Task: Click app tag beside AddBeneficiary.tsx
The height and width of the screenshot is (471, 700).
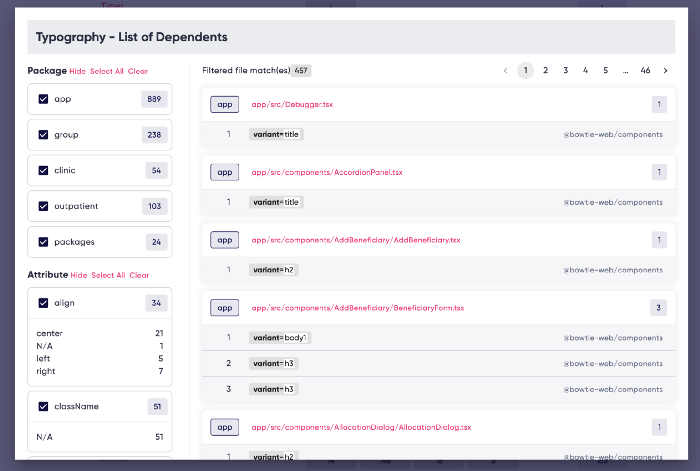Action: coord(225,240)
